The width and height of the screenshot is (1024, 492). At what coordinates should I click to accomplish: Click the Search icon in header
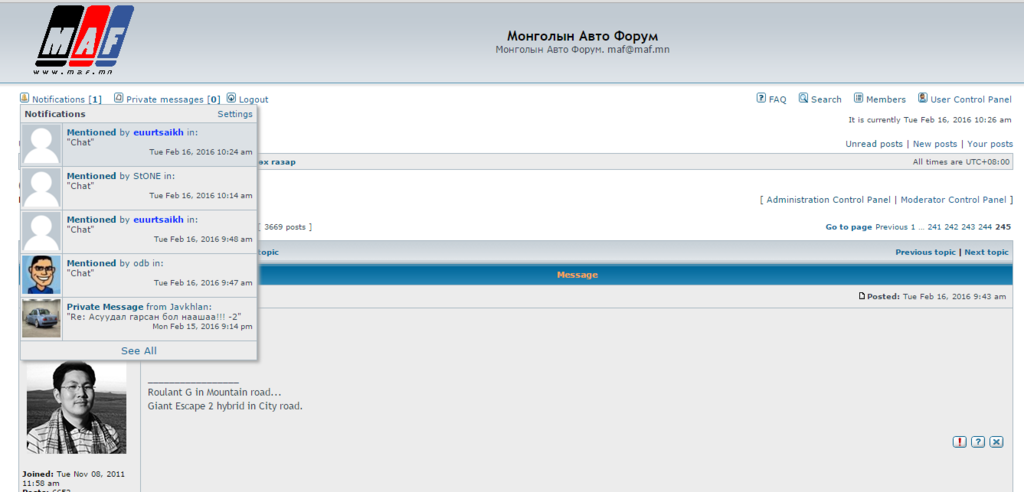point(804,99)
